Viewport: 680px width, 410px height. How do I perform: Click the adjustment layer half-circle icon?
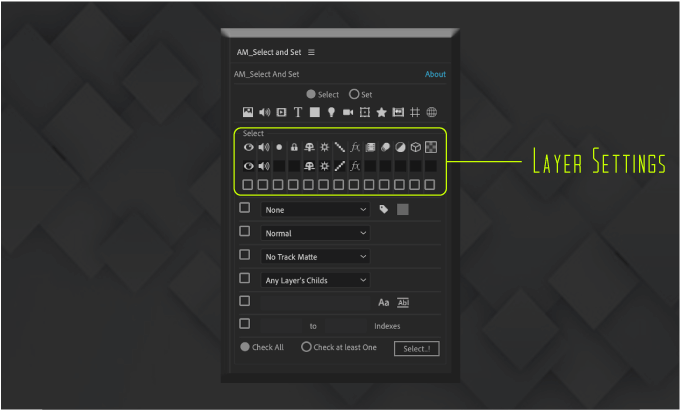[x=400, y=147]
